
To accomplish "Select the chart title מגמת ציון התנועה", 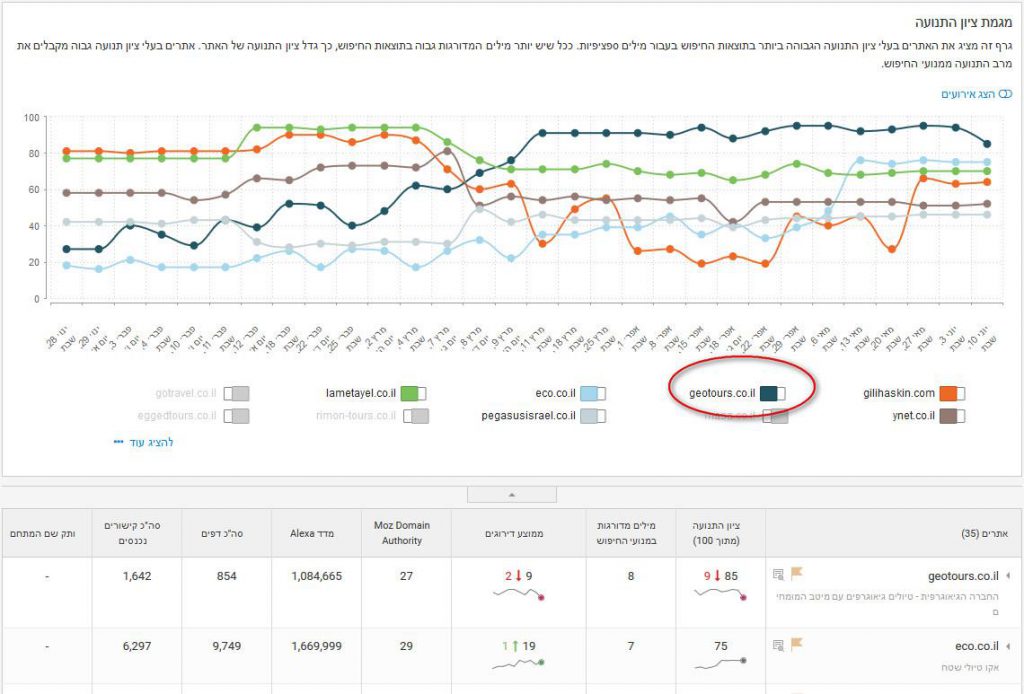I will tap(963, 23).
